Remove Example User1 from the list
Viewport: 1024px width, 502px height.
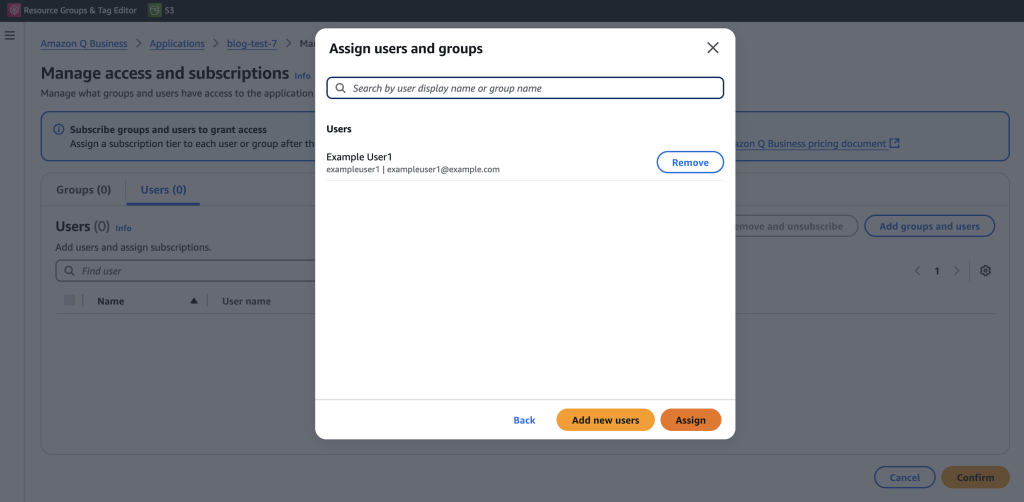click(x=690, y=163)
